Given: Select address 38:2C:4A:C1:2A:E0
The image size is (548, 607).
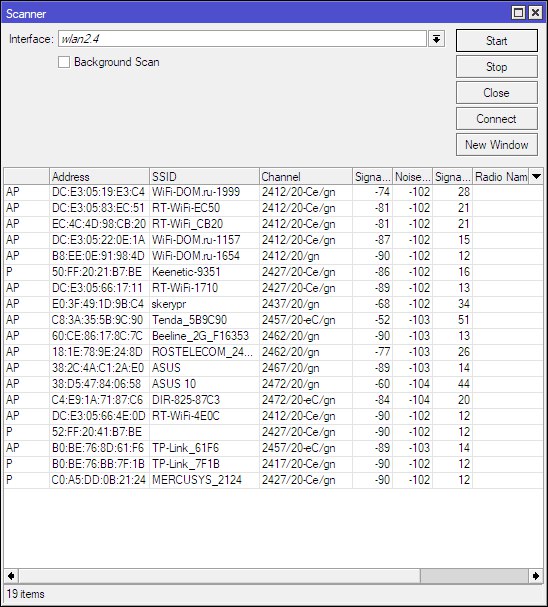Looking at the screenshot, I should pyautogui.click(x=273, y=368).
